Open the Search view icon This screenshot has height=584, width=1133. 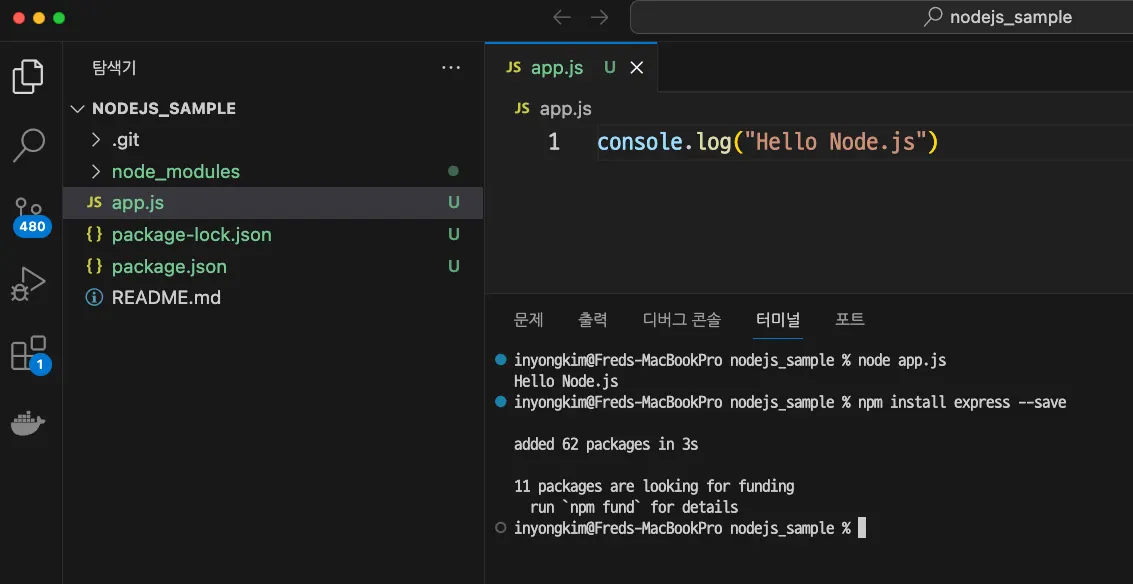[28, 145]
